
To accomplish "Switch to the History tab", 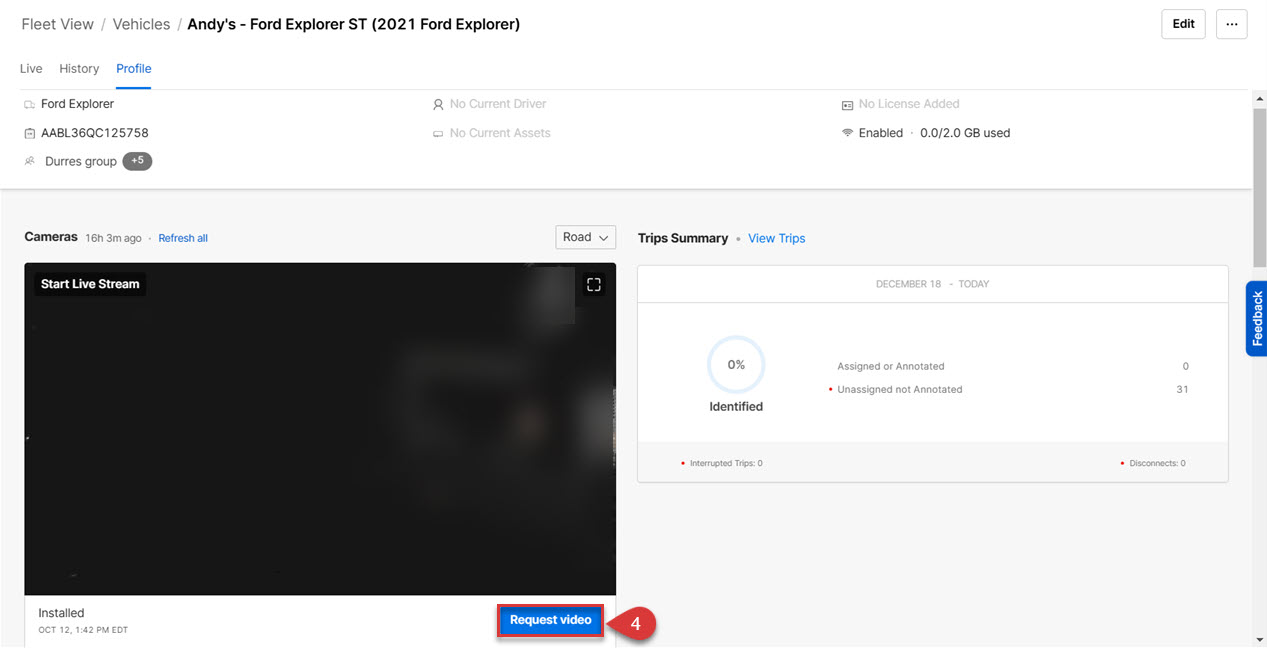I will tap(79, 68).
